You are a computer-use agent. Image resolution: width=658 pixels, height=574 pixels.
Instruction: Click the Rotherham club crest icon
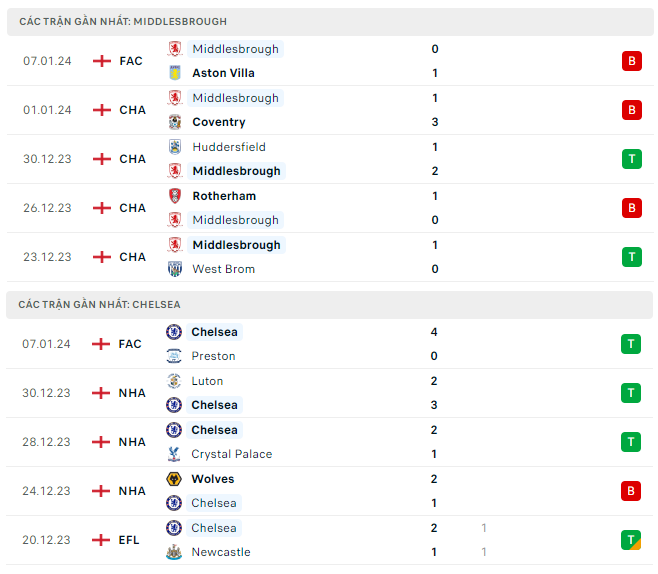point(175,196)
